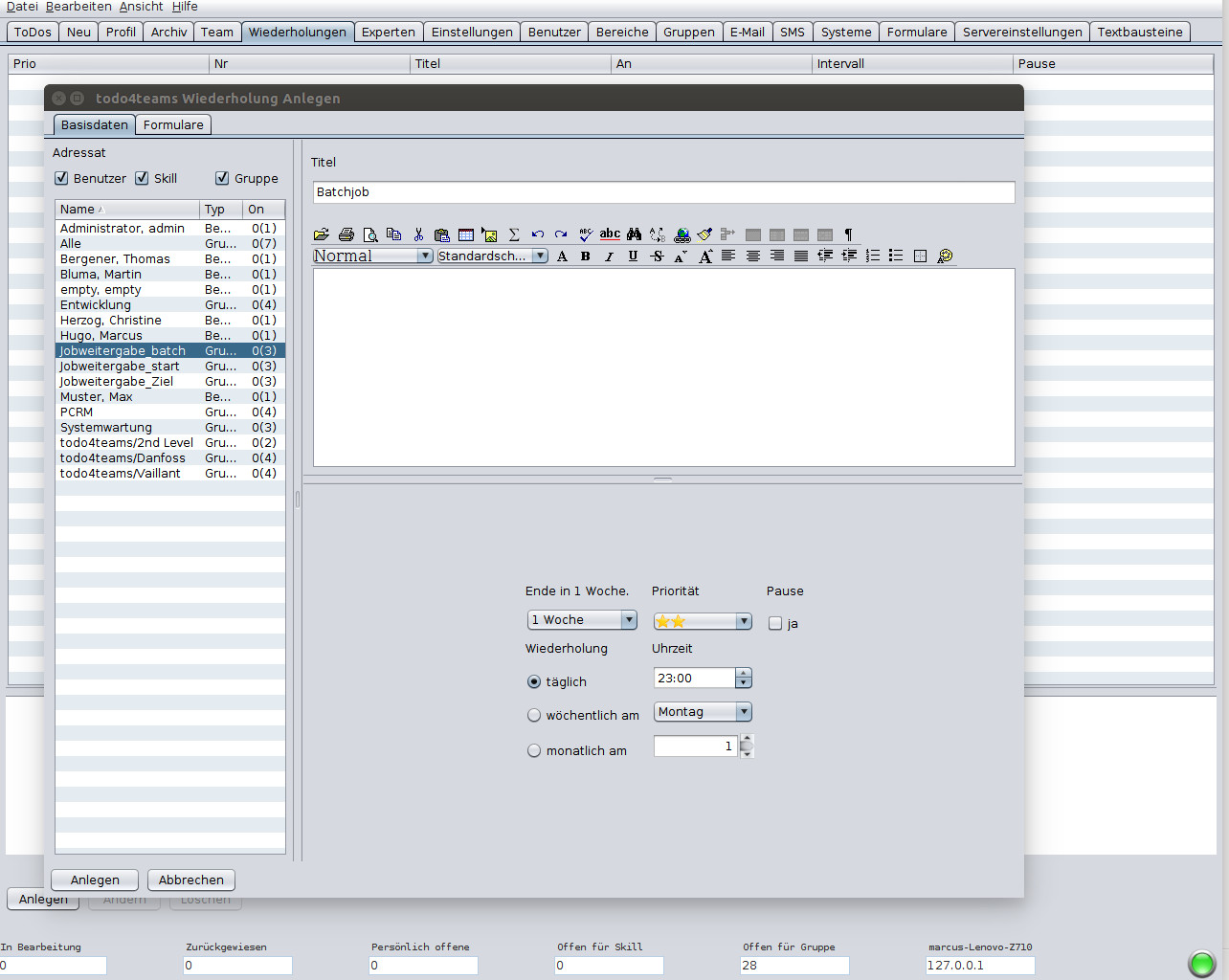
Task: Select the täglich radio button
Action: 534,682
